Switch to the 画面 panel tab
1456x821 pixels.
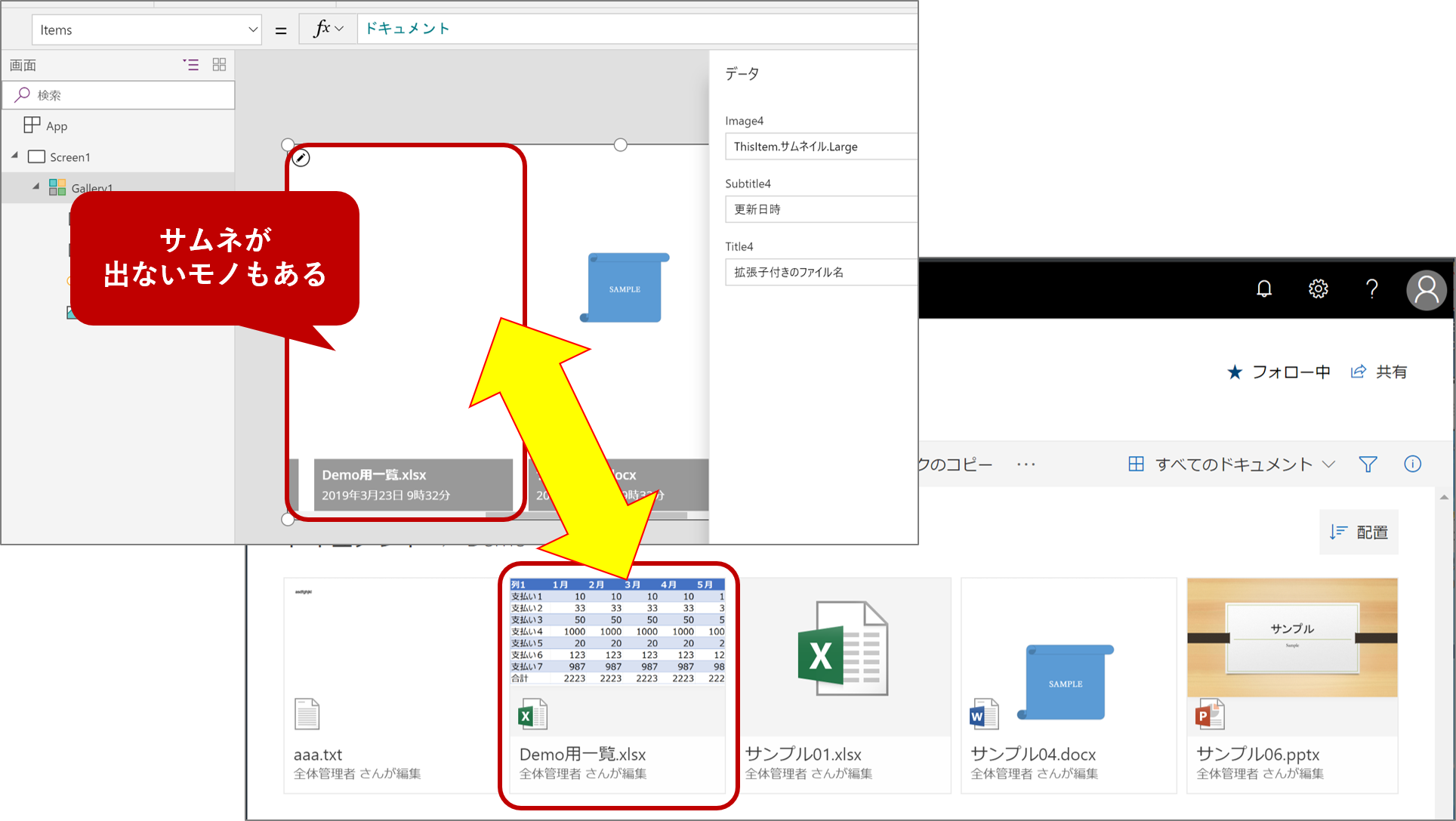coord(22,65)
